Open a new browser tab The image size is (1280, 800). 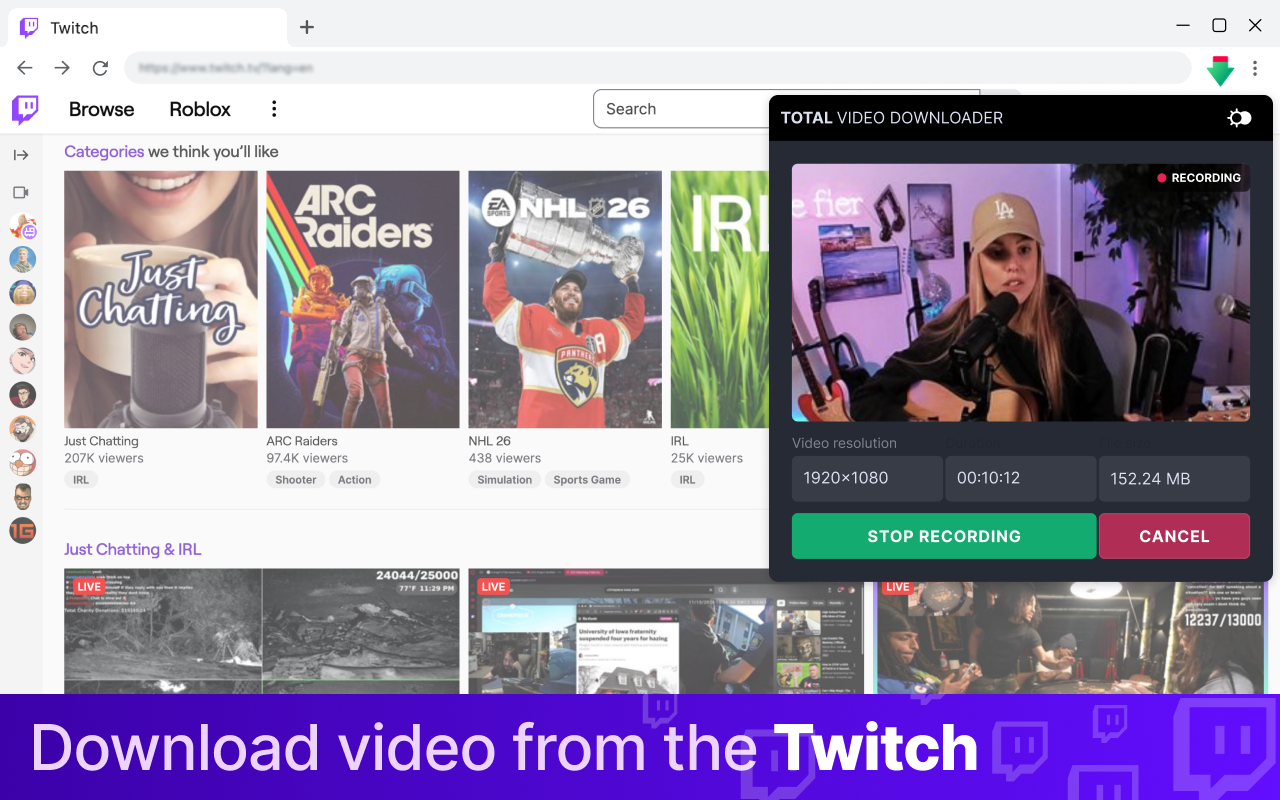[x=307, y=27]
